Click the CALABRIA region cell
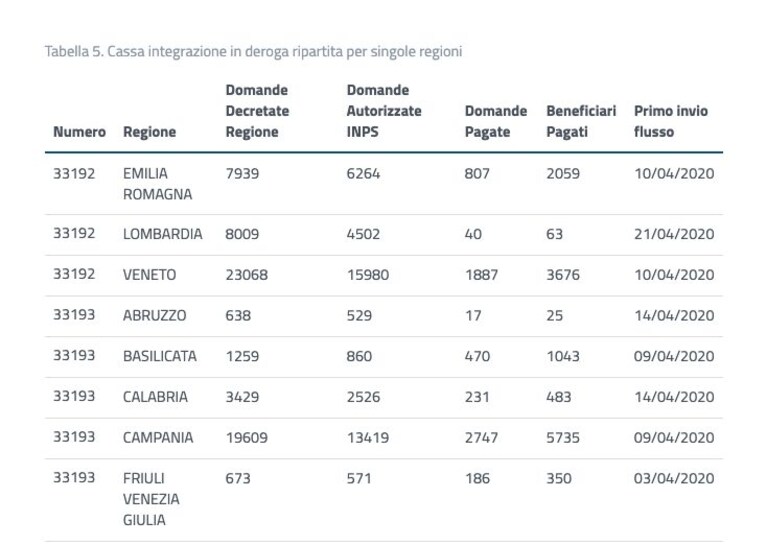This screenshot has height=545, width=767. point(155,397)
